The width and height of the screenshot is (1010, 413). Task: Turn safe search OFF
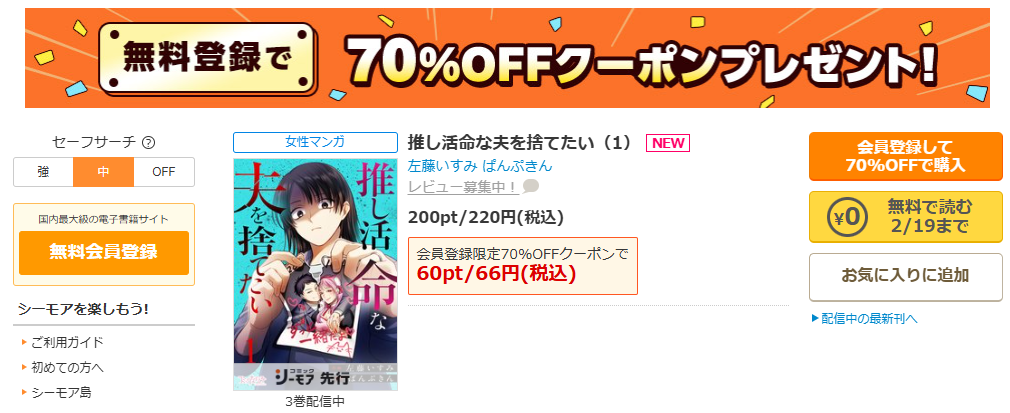coord(164,172)
